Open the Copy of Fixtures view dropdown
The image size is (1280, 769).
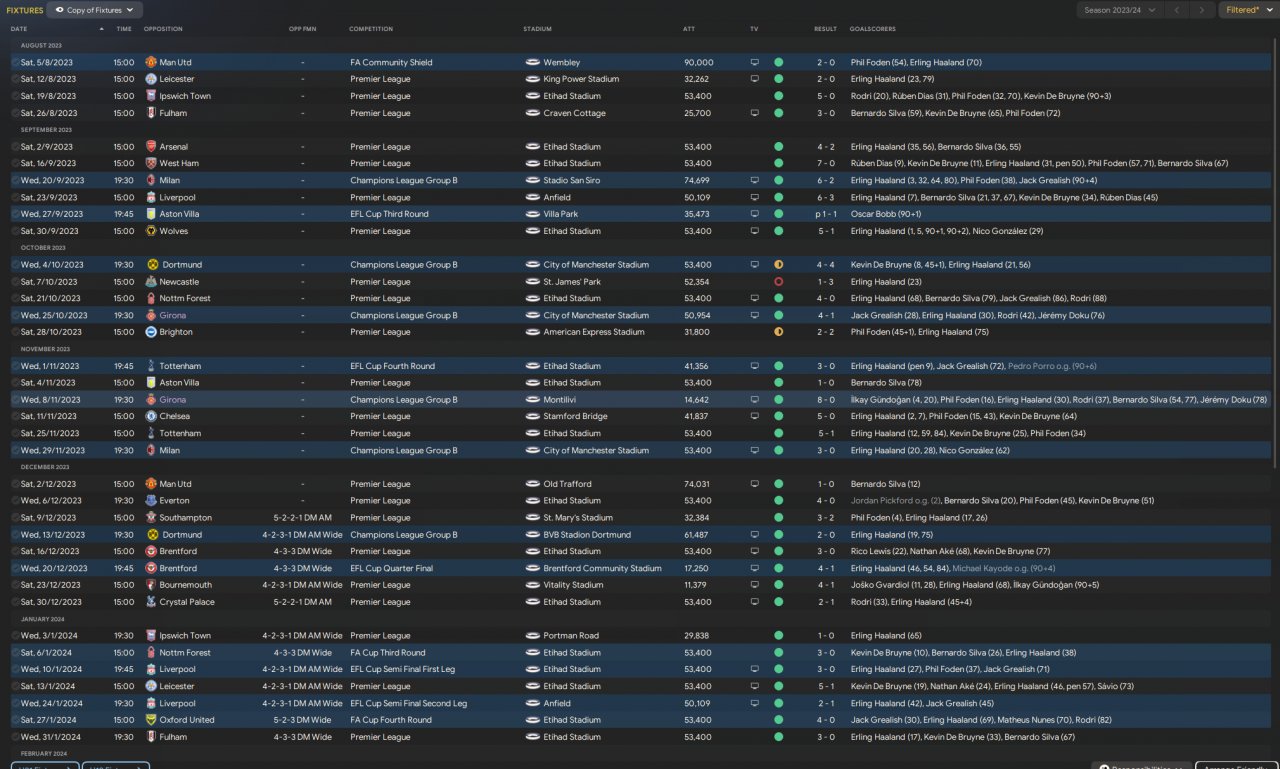tap(95, 10)
